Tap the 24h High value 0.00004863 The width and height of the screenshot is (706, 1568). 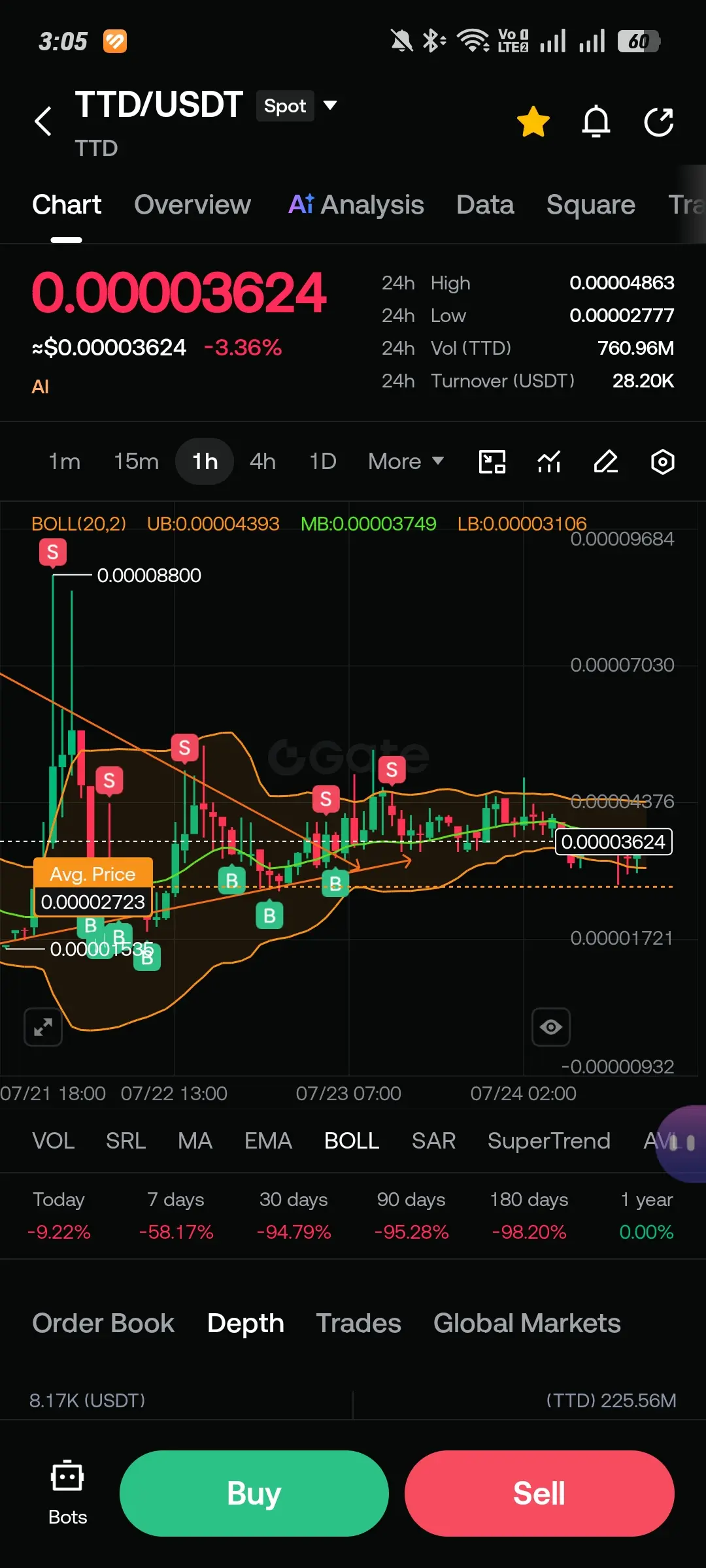tap(622, 283)
